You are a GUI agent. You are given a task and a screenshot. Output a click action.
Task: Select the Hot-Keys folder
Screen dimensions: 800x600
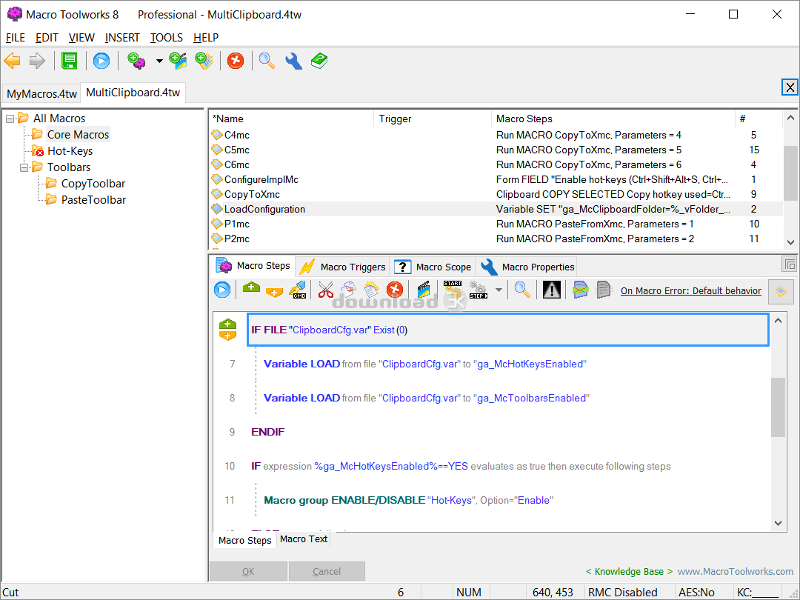click(x=70, y=151)
